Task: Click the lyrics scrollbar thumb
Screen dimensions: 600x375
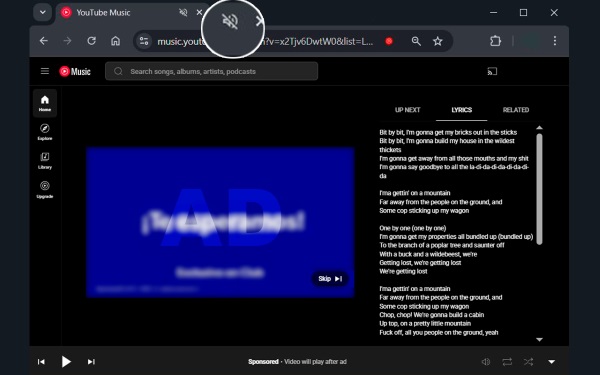Action: click(539, 189)
